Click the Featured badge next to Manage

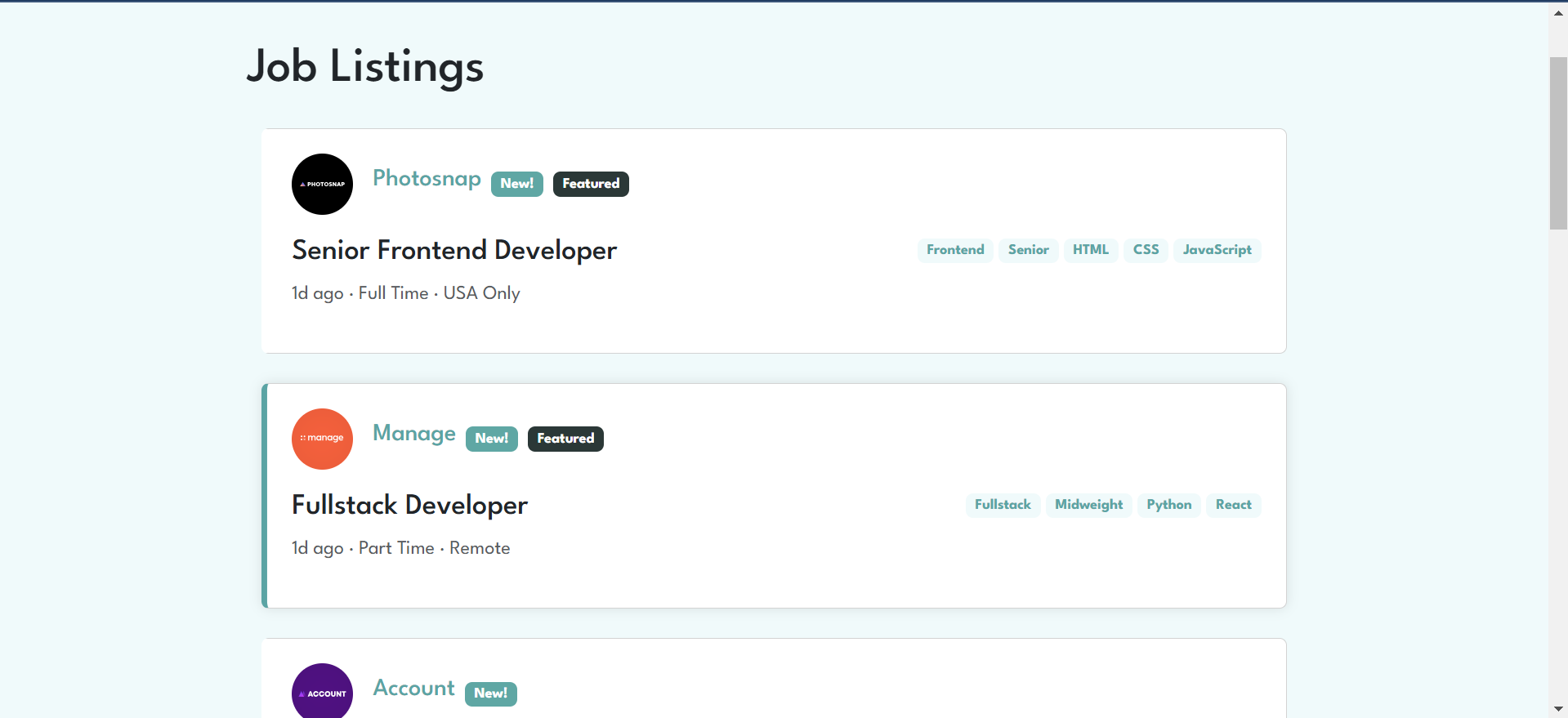565,439
